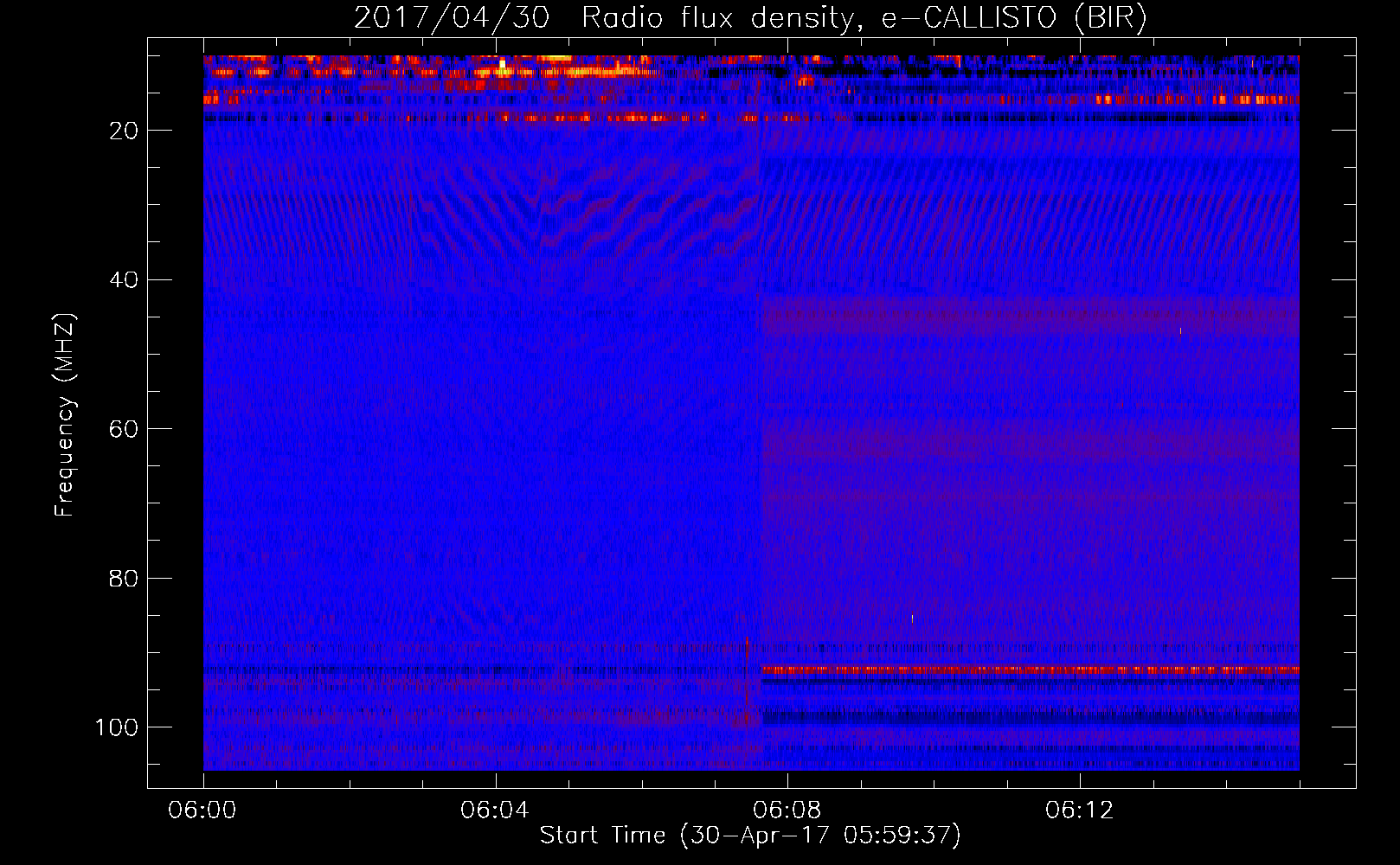Click the '80' frequency tick label

pyautogui.click(x=125, y=579)
